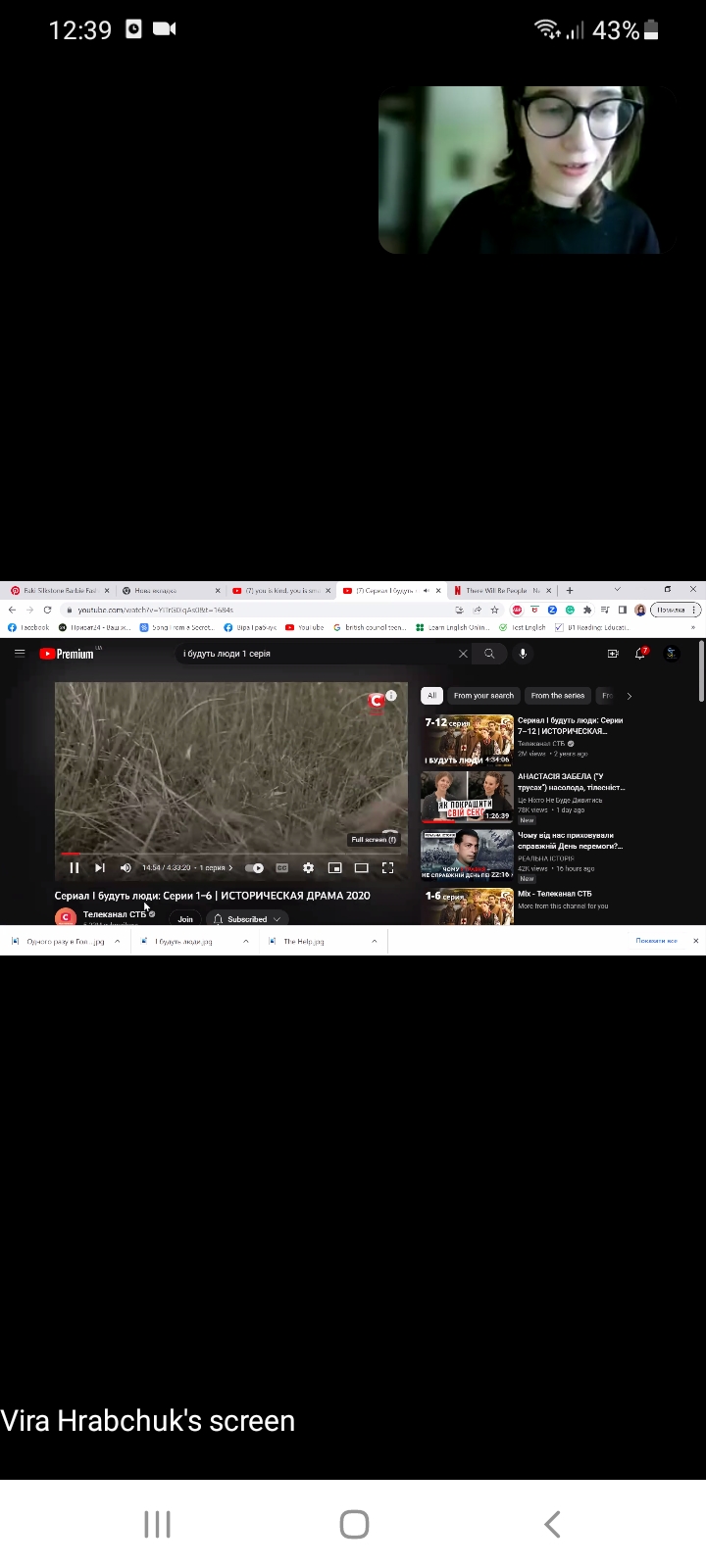The image size is (706, 1568).
Task: Enable miniplayer mode
Action: tap(334, 867)
